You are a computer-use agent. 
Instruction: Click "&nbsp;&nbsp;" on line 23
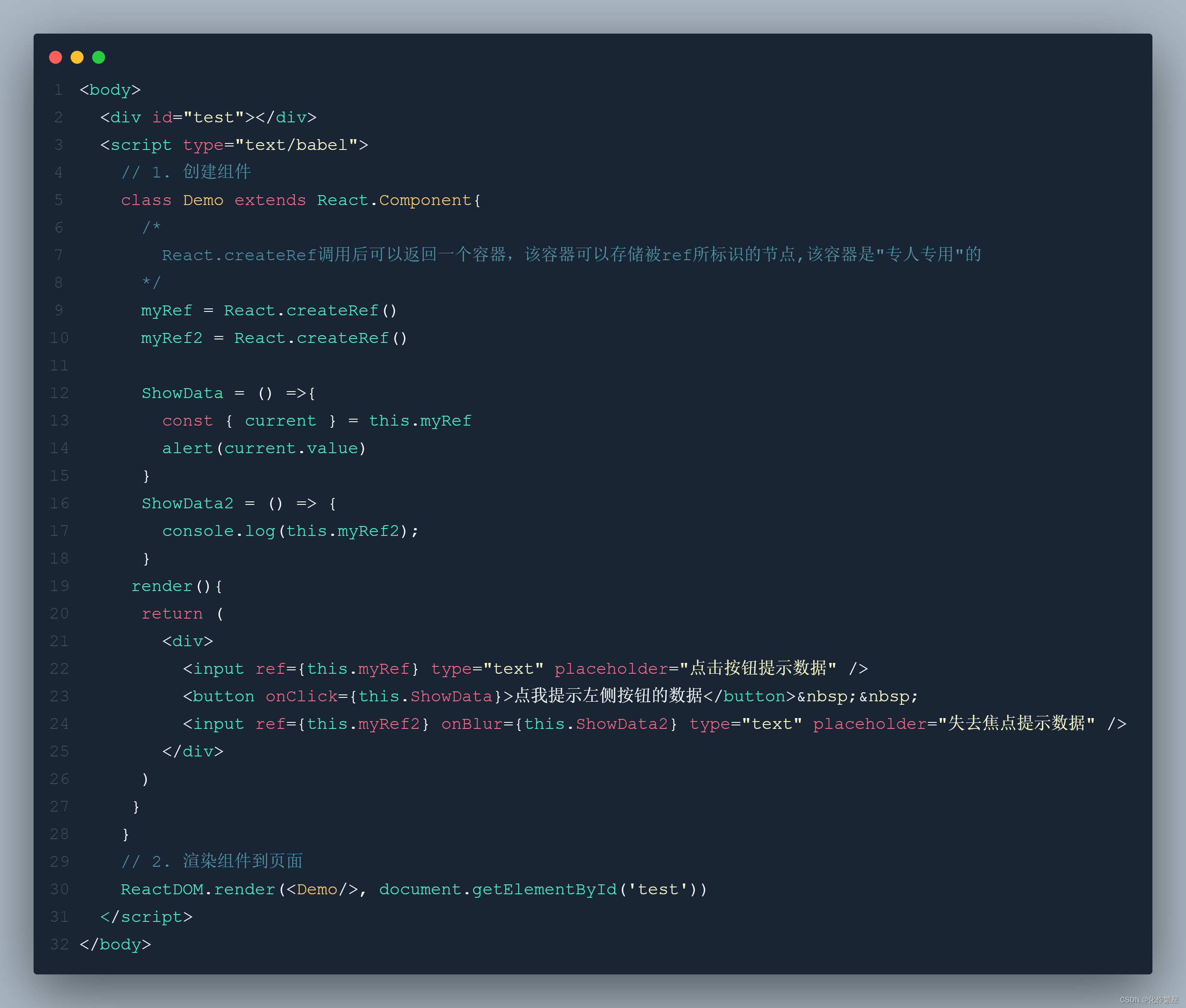857,696
